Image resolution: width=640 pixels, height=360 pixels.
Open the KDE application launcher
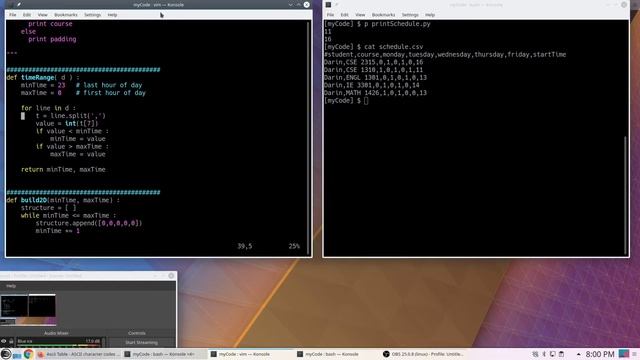click(5, 354)
